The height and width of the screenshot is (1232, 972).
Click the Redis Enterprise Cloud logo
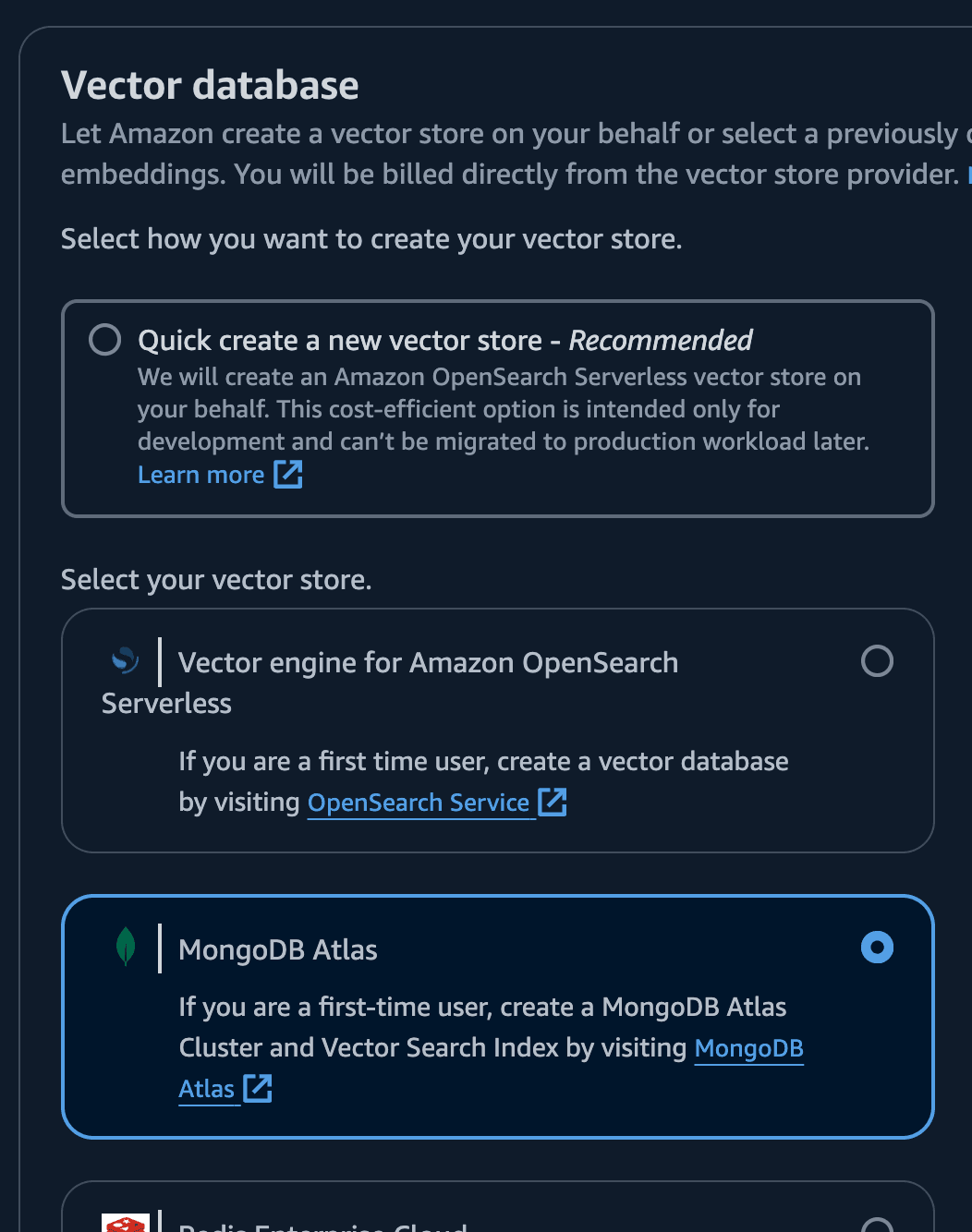126,1226
